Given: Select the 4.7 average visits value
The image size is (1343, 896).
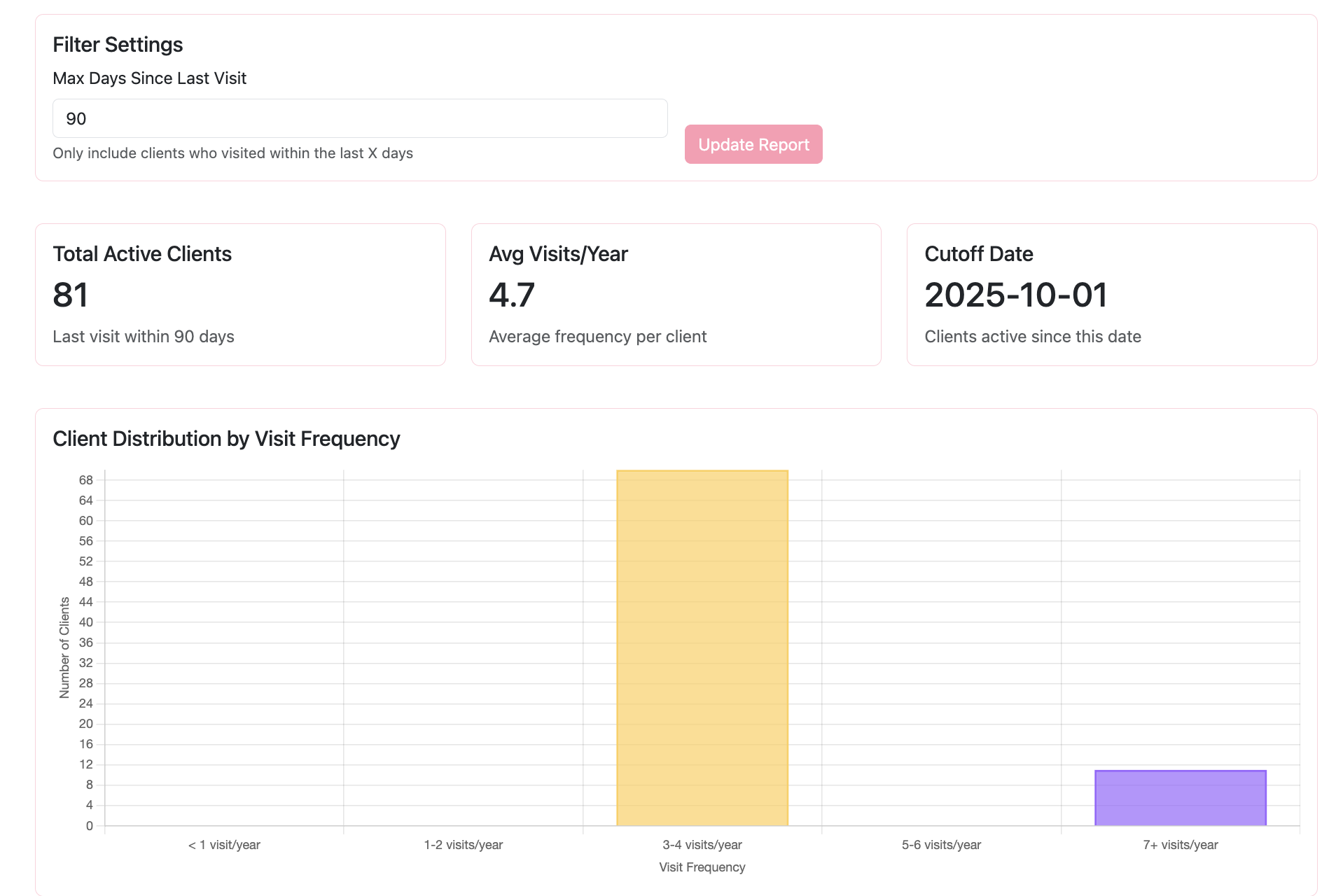Looking at the screenshot, I should 512,295.
